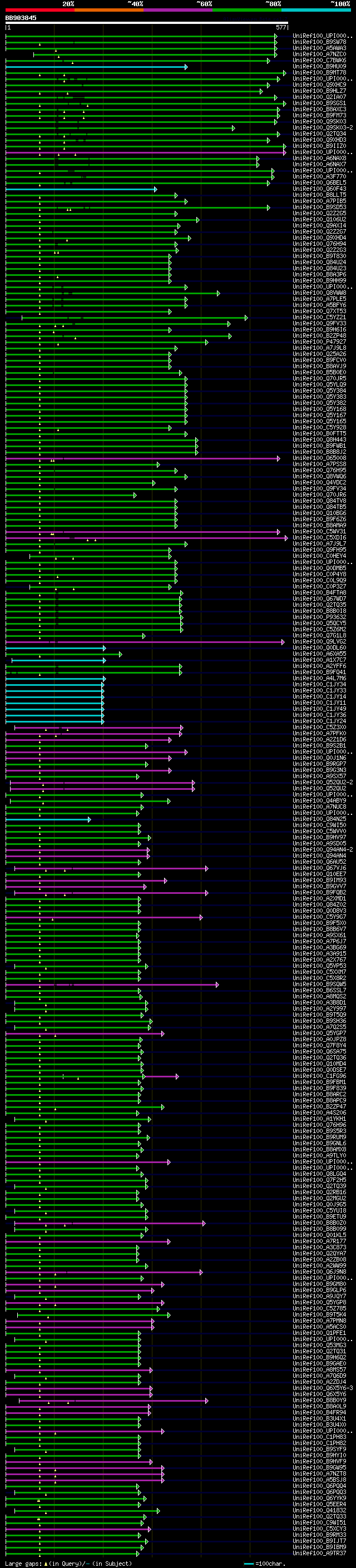Select the UniRef100_B9IBM9 label
356x1568 pixels.
coord(319,1547)
